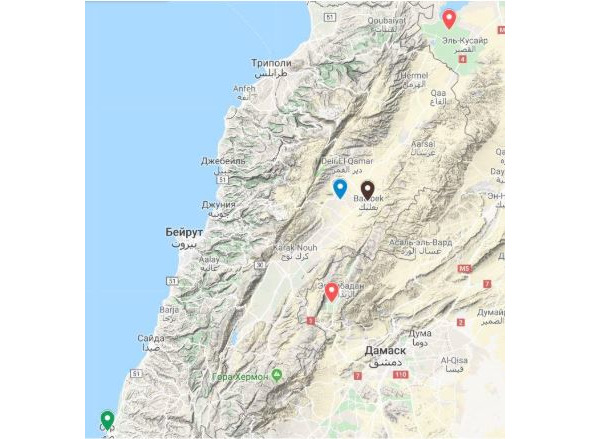Click the Дамаск city label
The image size is (591, 439).
tap(385, 351)
